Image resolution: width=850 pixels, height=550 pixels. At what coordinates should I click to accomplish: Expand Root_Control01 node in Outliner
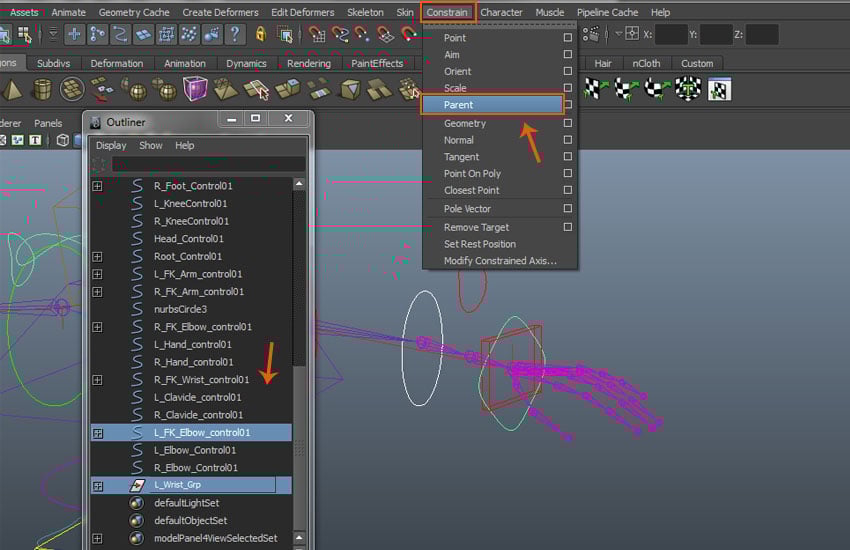97,257
